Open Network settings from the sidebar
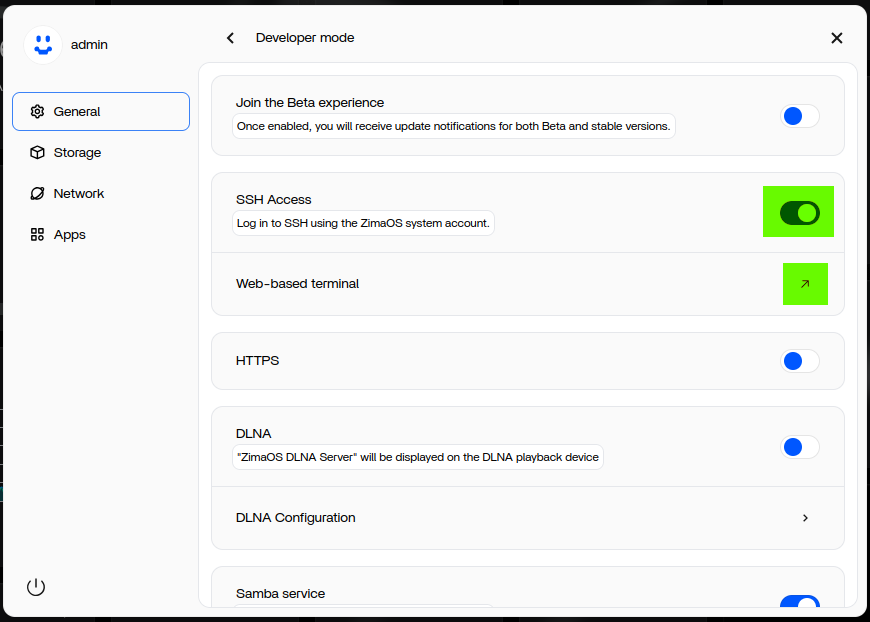The image size is (870, 622). pos(37,193)
